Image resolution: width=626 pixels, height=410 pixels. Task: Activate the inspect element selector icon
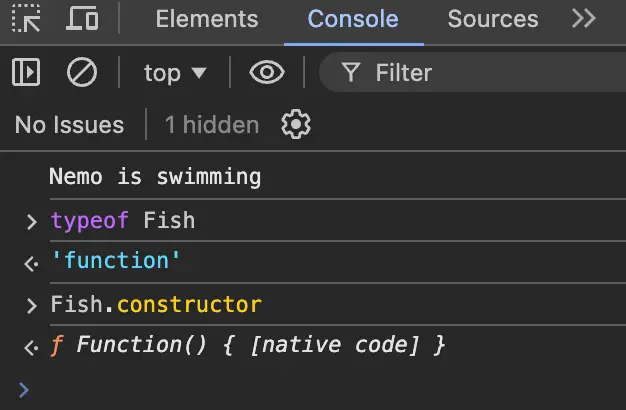pyautogui.click(x=26, y=19)
